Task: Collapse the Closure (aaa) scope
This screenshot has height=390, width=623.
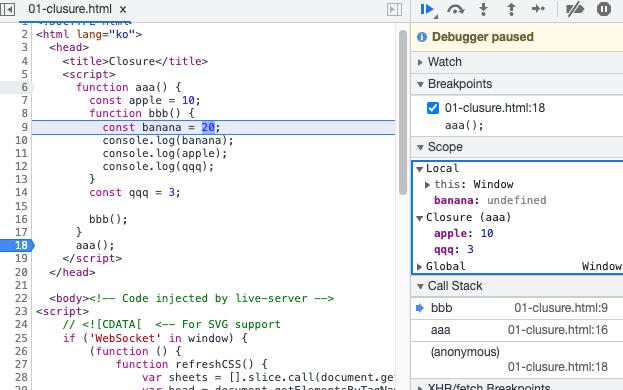Action: pos(419,218)
